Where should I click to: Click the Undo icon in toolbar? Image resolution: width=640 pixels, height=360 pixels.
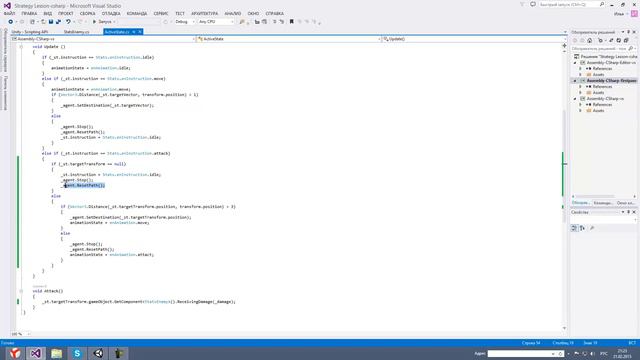(x=68, y=22)
